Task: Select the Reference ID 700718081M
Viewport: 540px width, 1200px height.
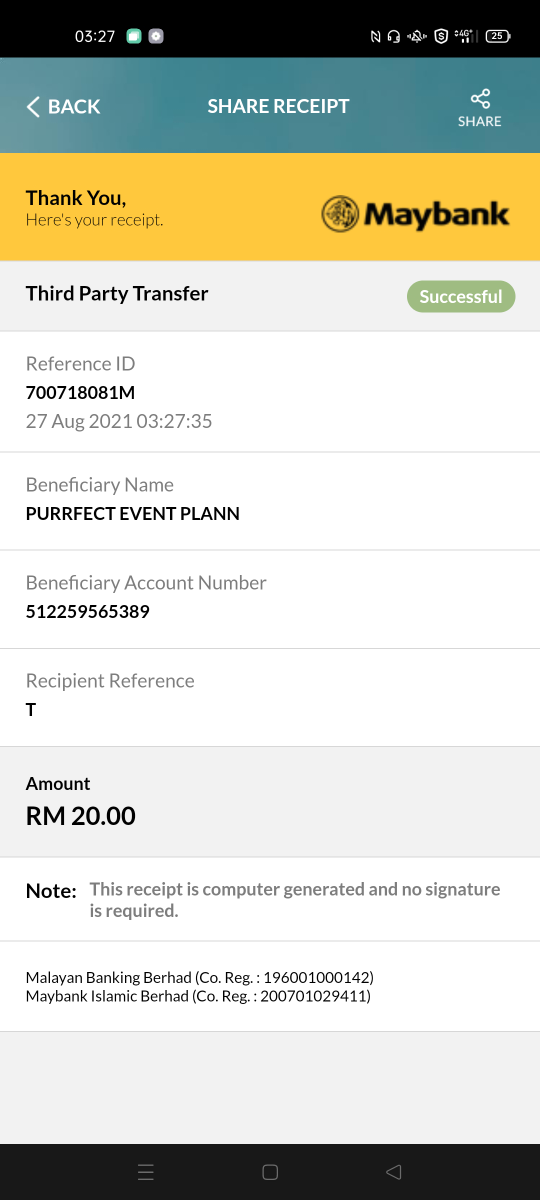Action: point(80,392)
